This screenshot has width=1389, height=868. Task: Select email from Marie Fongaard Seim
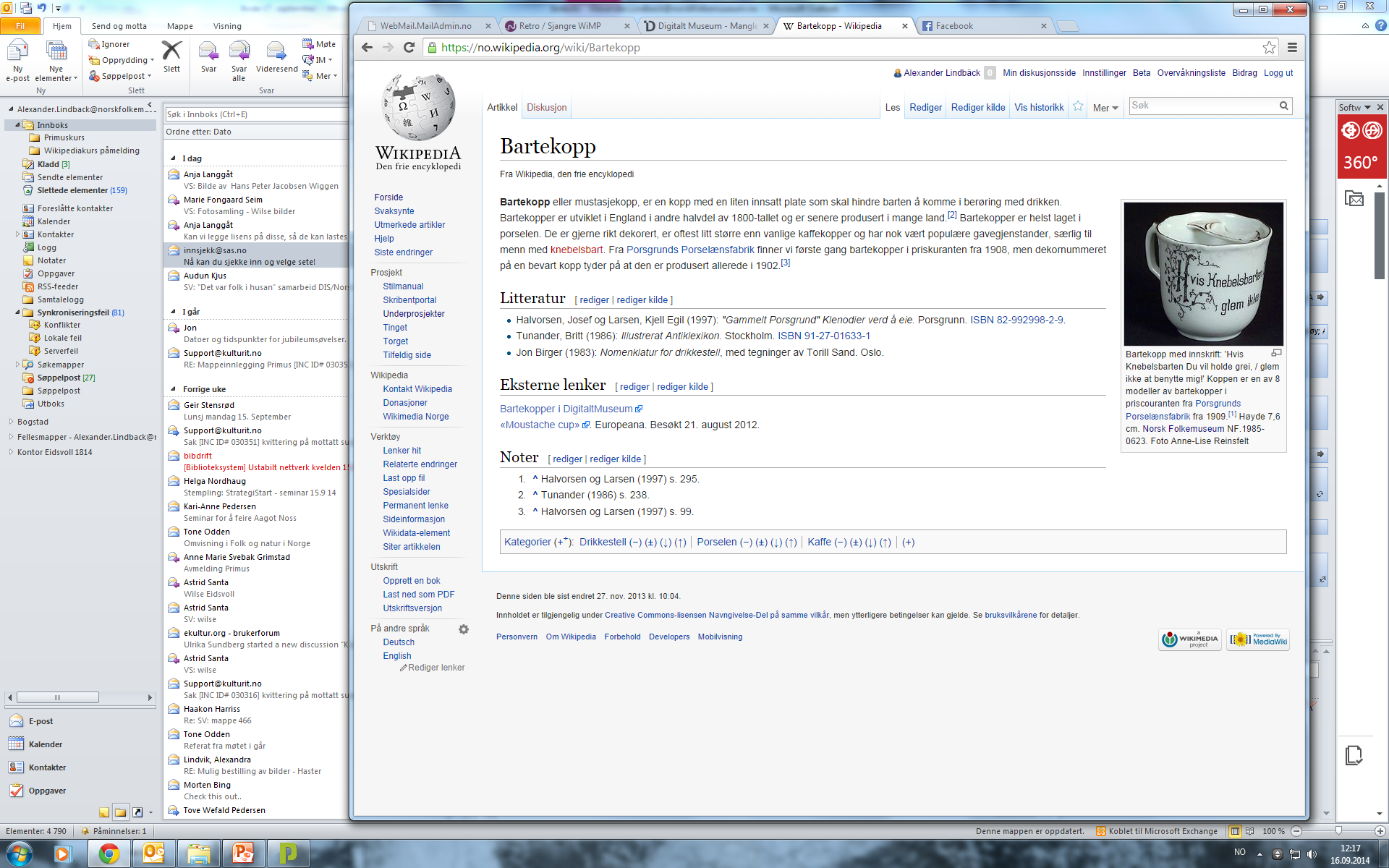[x=257, y=205]
